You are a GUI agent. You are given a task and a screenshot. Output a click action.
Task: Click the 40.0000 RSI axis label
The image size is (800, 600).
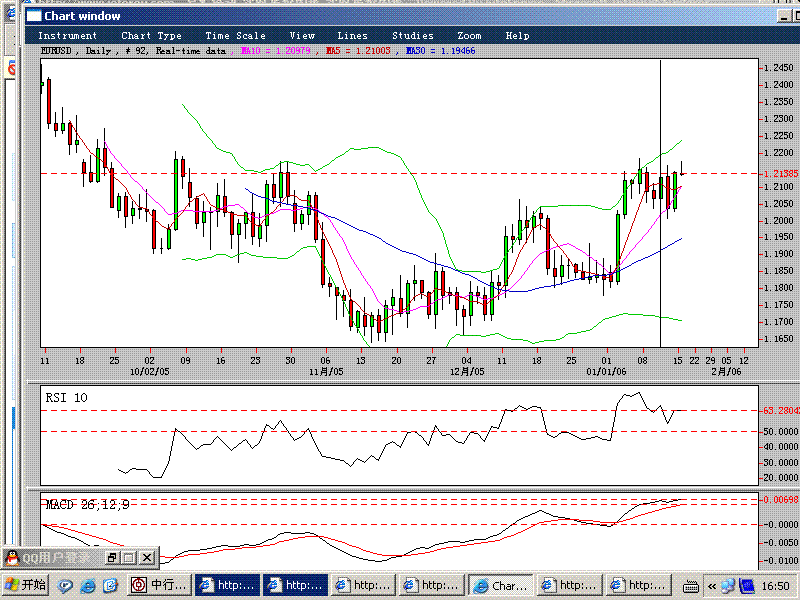point(781,447)
